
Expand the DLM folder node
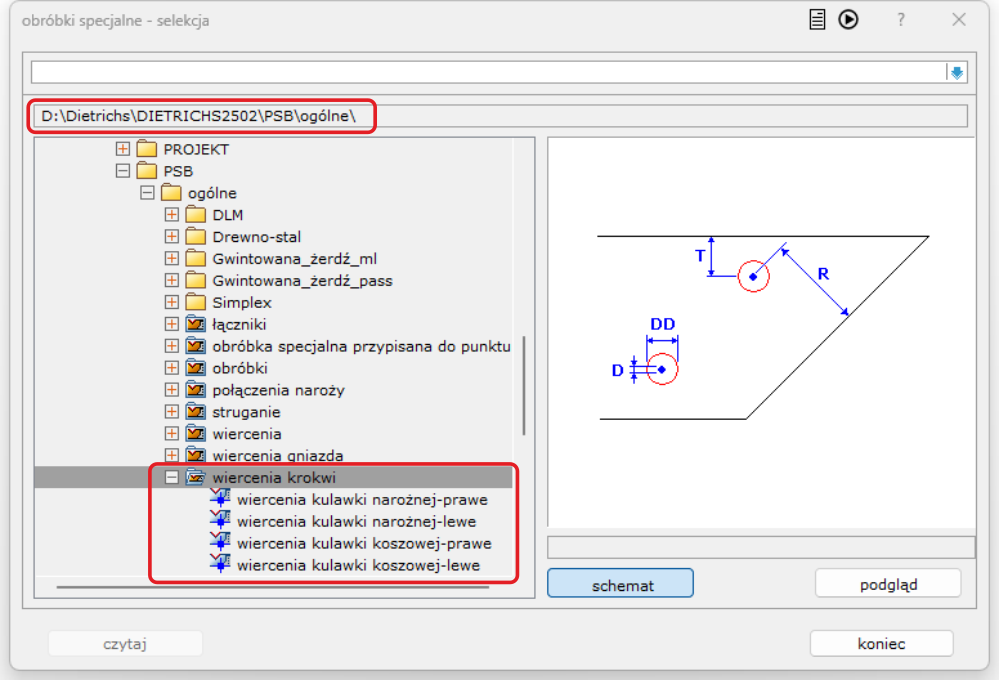point(171,215)
